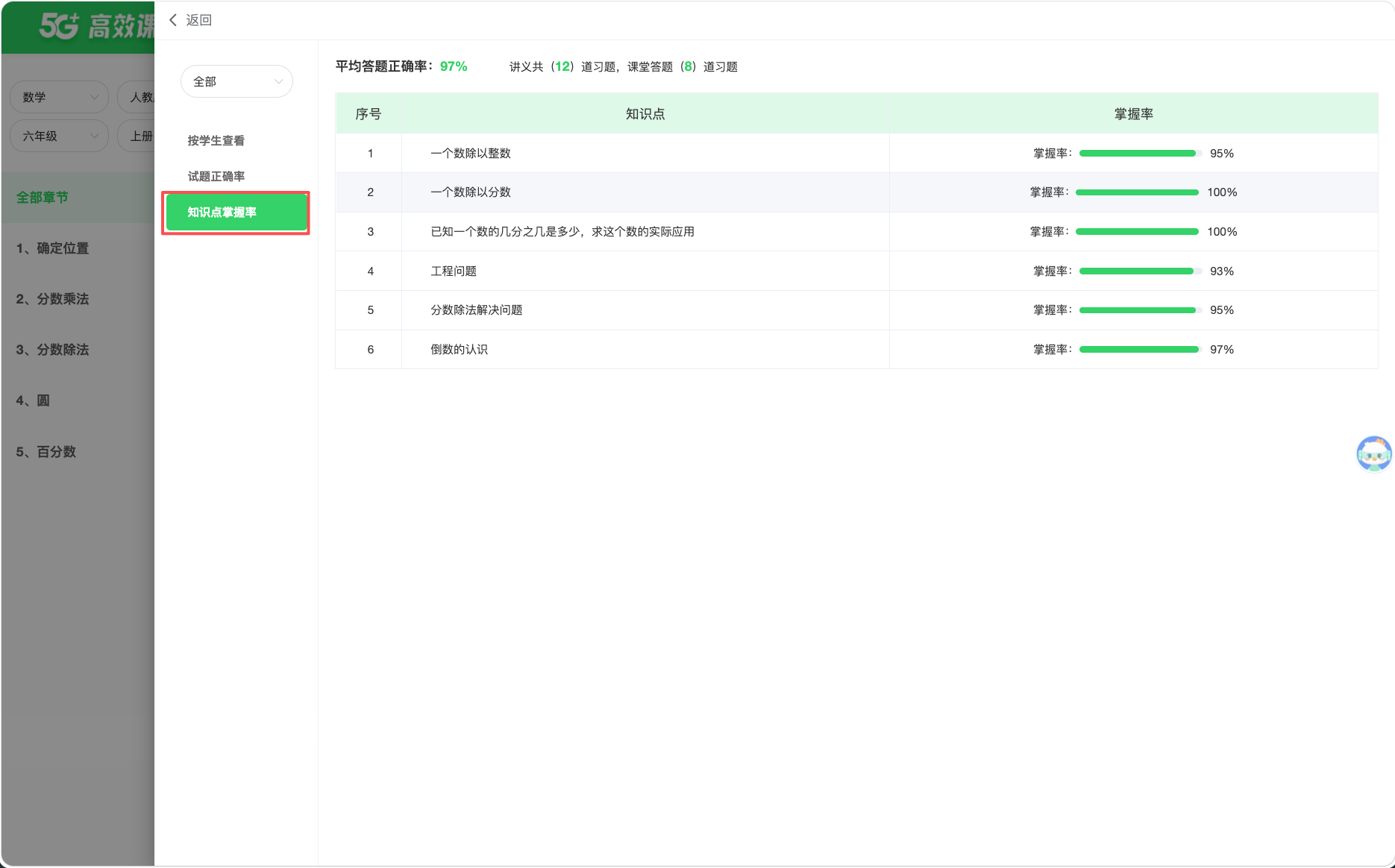Open the 人教 textbook edition dropdown
The image size is (1395, 868).
(137, 97)
